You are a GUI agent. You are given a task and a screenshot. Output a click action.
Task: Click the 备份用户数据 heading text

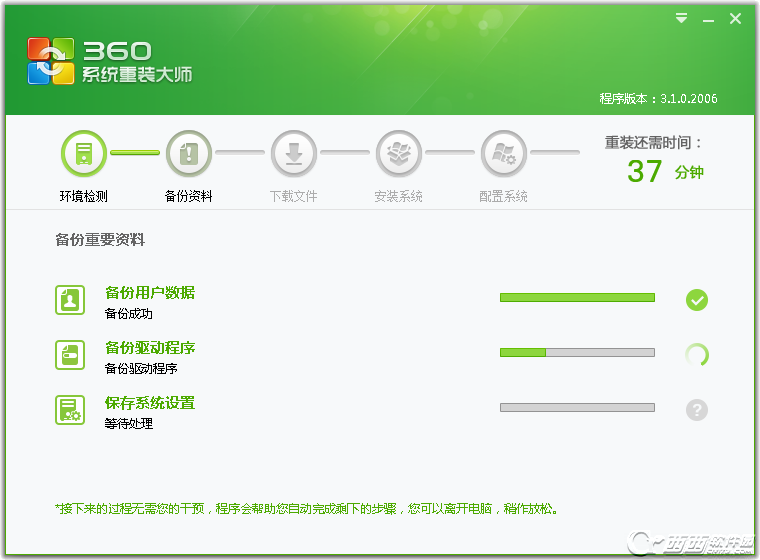click(150, 293)
